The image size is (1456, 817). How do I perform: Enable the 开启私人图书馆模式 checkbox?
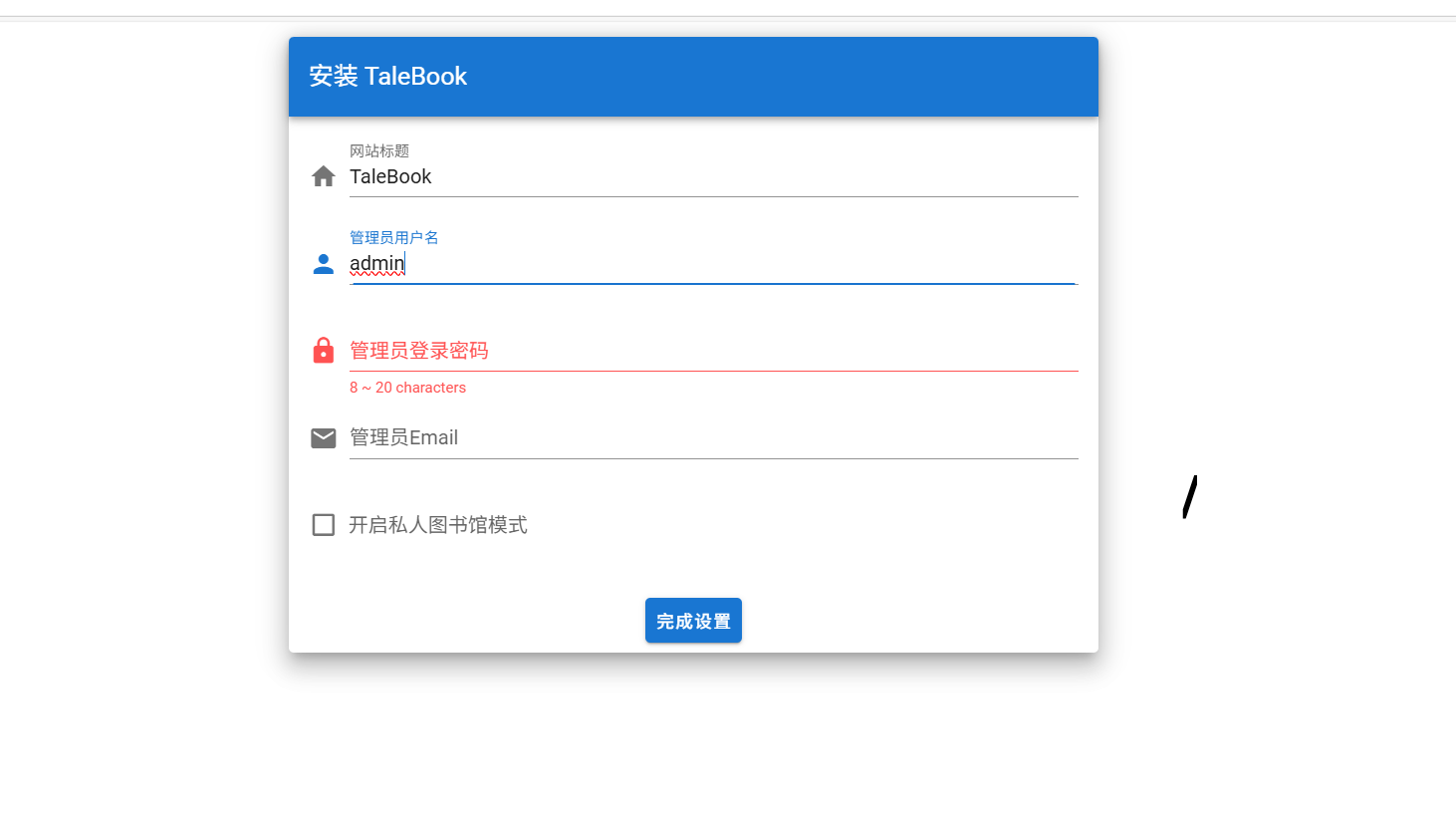point(324,525)
